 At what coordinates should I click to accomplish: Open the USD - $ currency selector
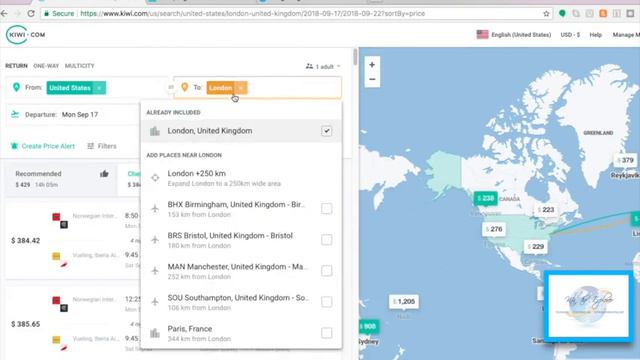click(570, 35)
